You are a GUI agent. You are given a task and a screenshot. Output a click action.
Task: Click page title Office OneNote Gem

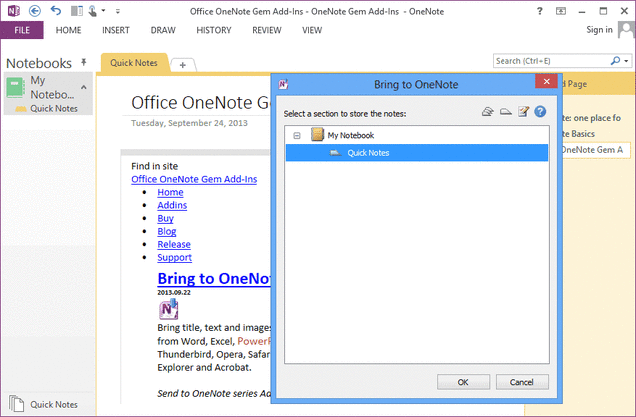click(200, 102)
